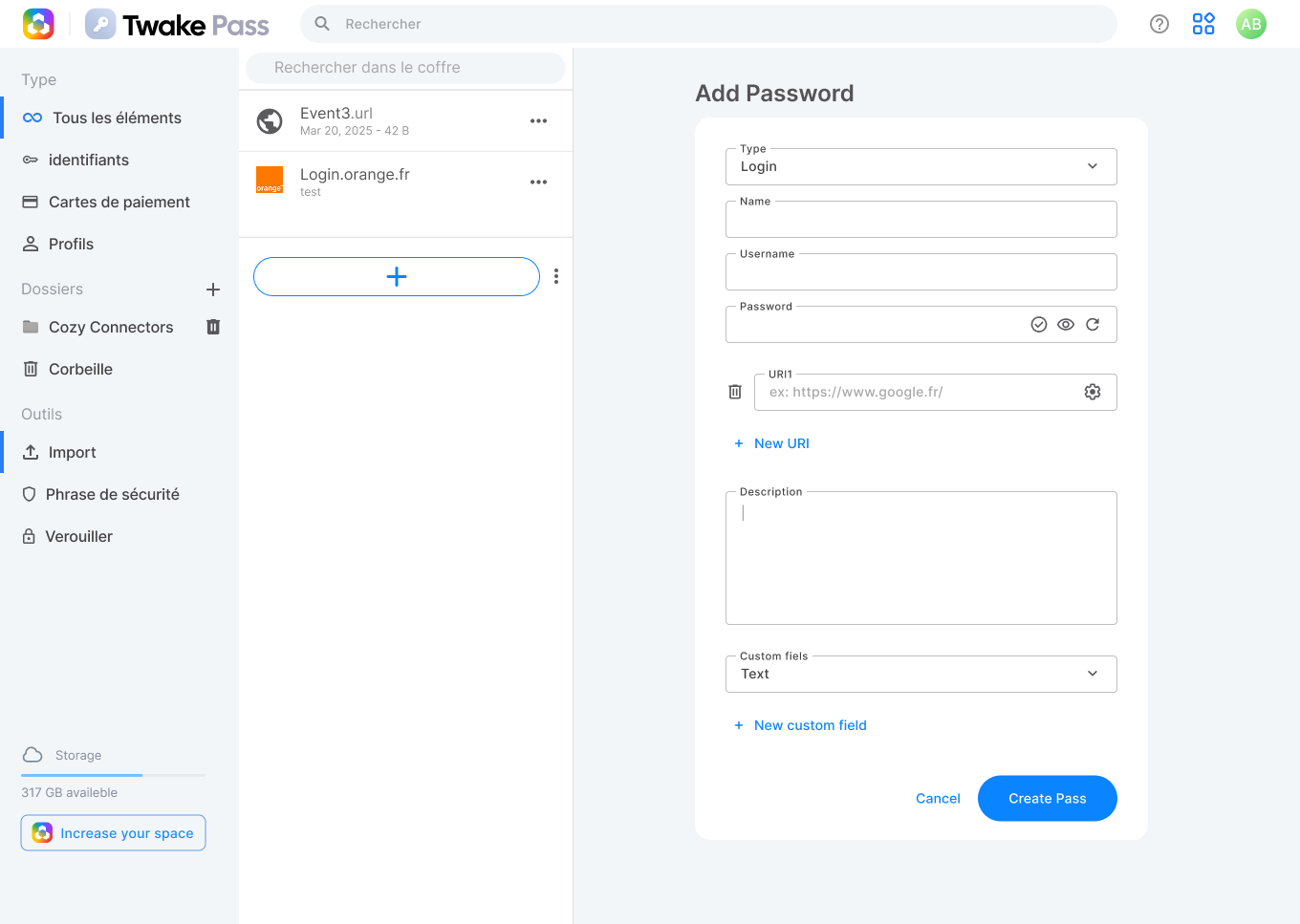Viewport: 1300px width, 924px height.
Task: Expand the Custom fields Text dropdown
Action: pos(921,674)
